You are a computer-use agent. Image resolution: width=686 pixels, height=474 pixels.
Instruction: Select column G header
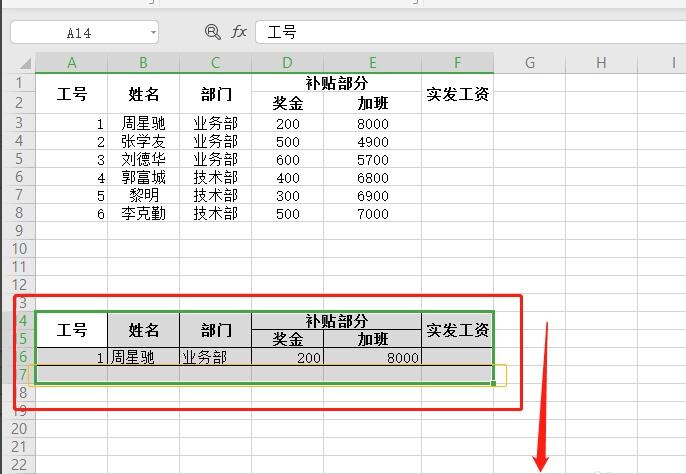(530, 63)
